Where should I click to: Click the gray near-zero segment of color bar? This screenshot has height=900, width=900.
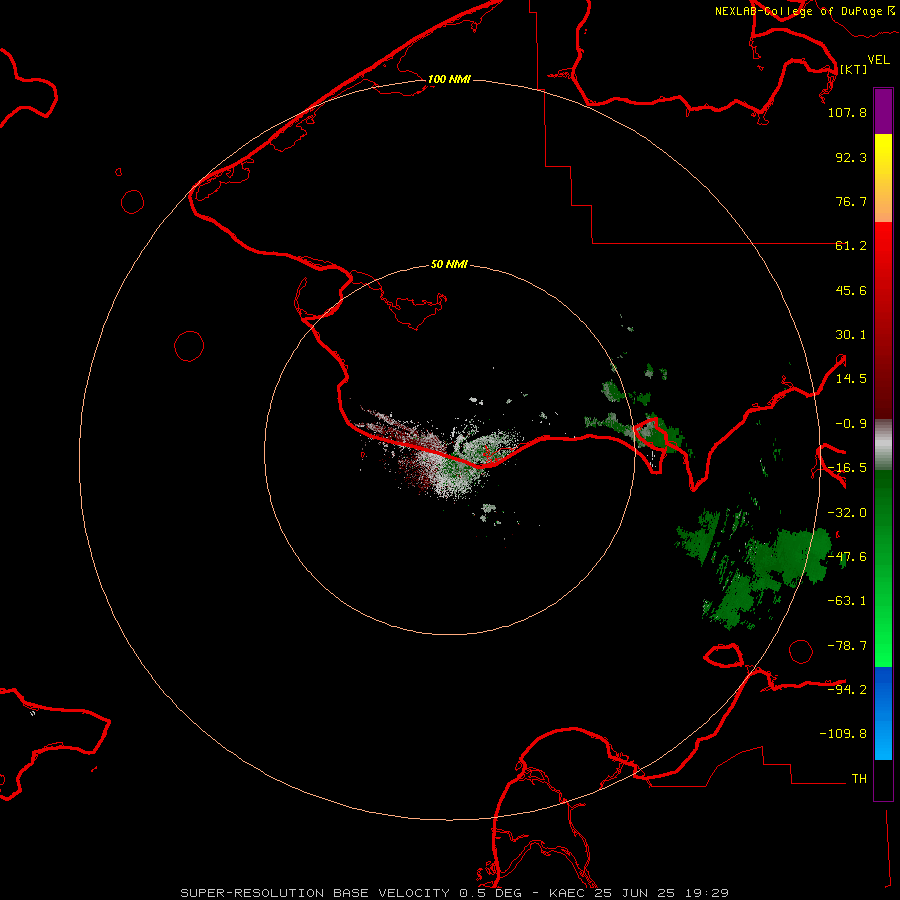coord(883,445)
